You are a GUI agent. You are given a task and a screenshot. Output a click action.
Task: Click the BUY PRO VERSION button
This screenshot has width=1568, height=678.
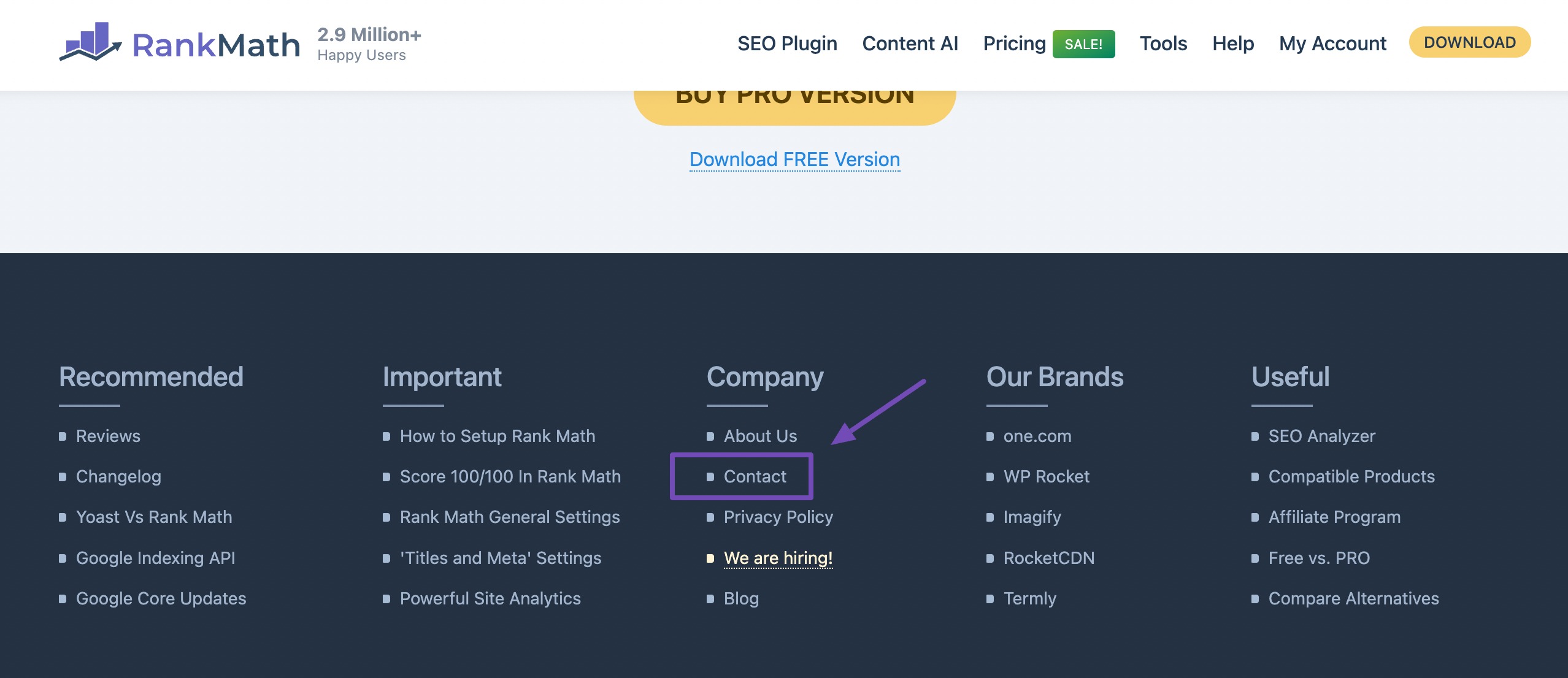[794, 107]
